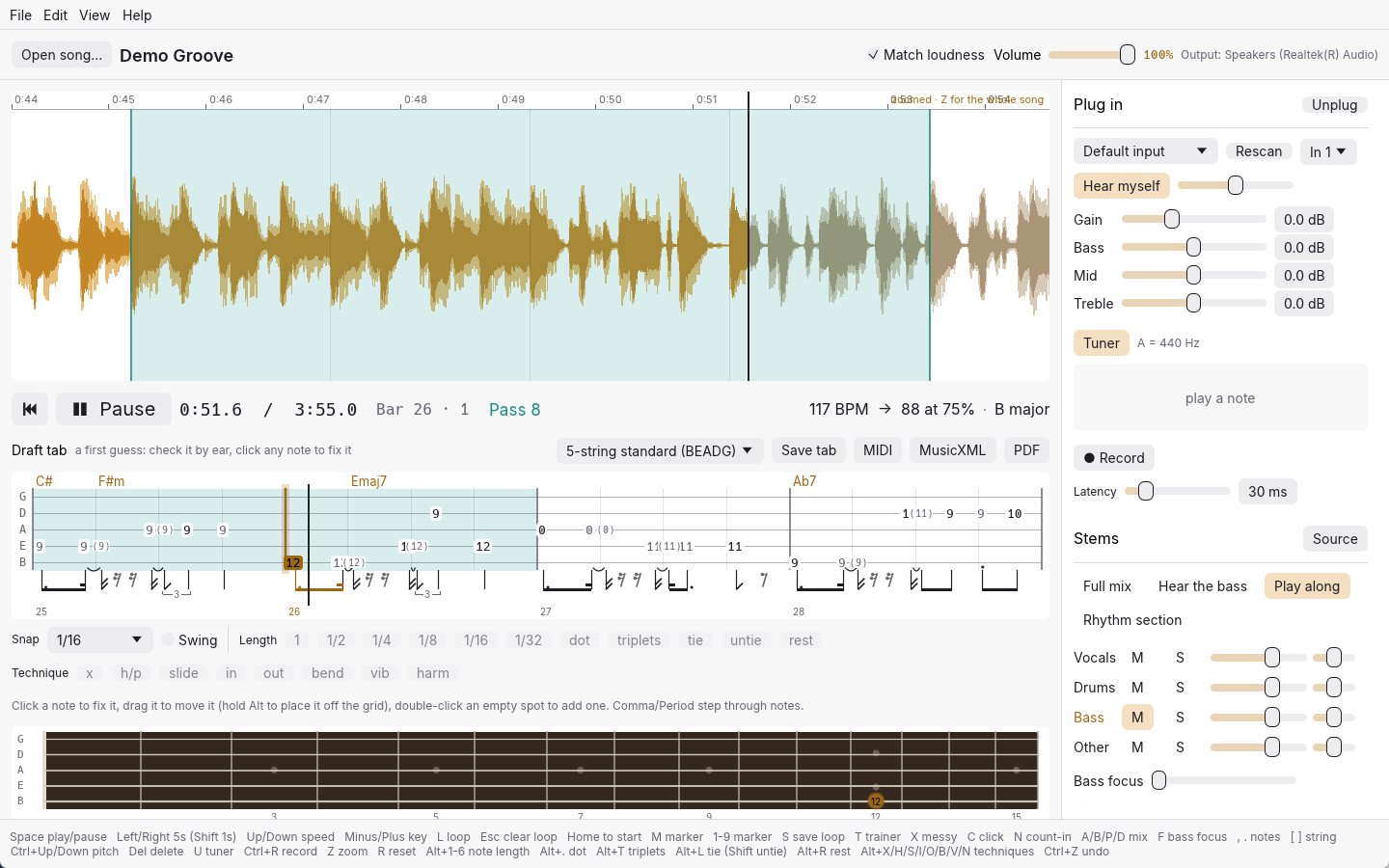Solo the Drums stem
Screen dimensions: 1389x868
click(1180, 688)
